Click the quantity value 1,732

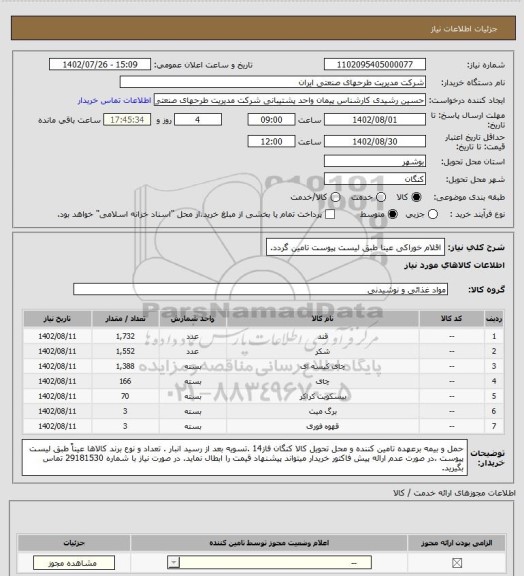click(x=125, y=336)
